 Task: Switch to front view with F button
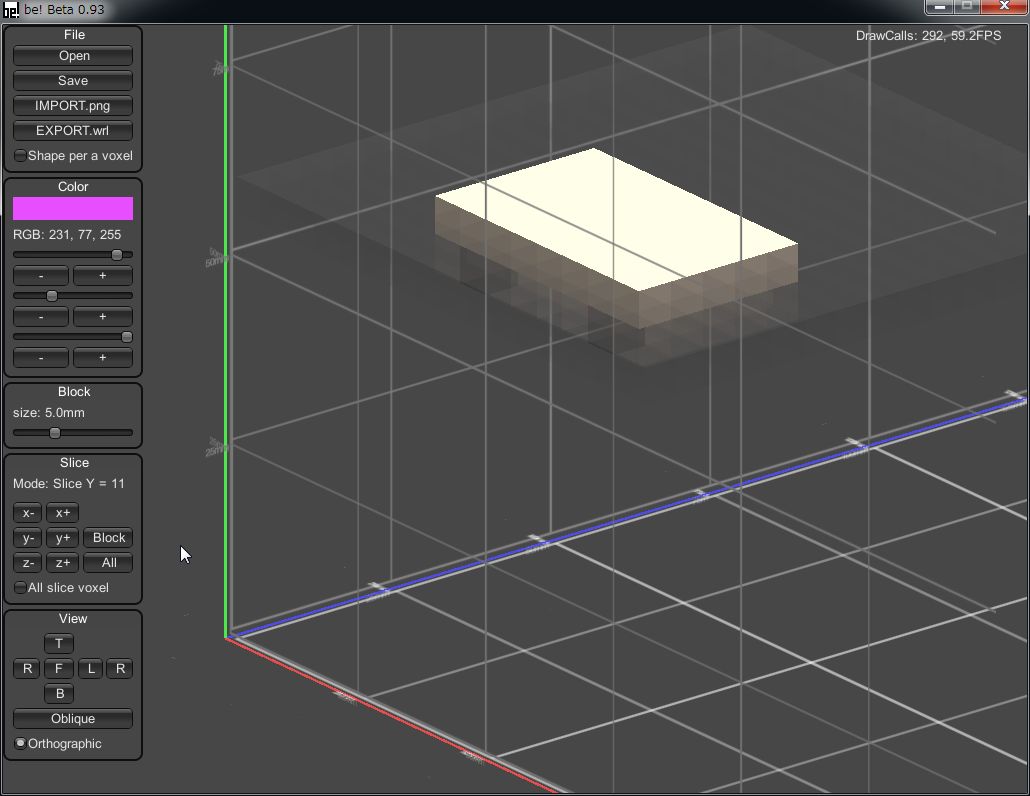(59, 668)
